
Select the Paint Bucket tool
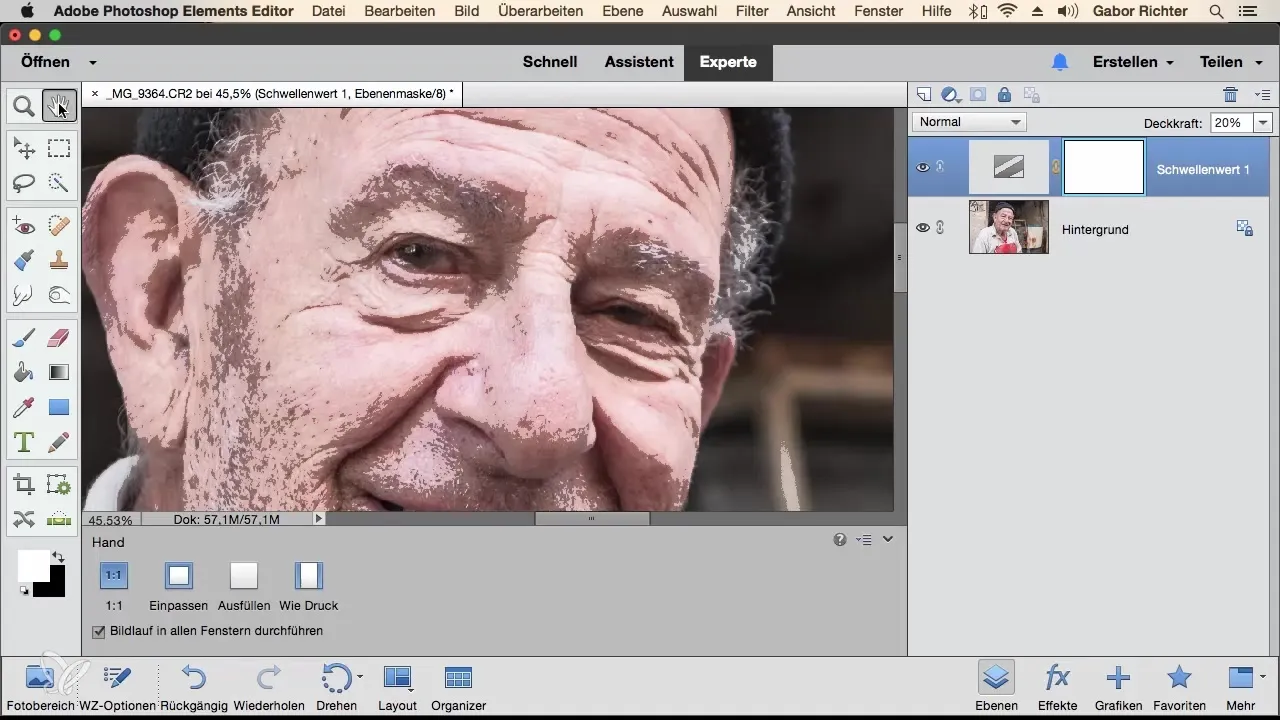click(24, 373)
